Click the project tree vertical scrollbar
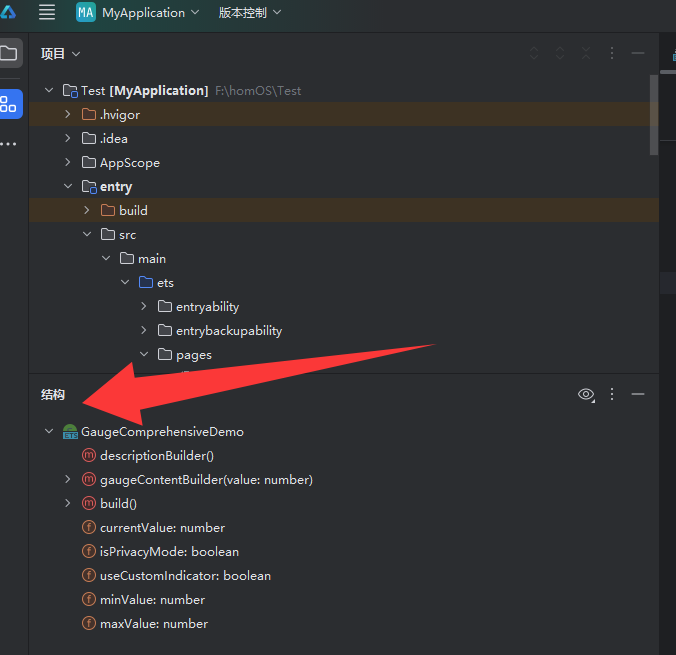 654,115
